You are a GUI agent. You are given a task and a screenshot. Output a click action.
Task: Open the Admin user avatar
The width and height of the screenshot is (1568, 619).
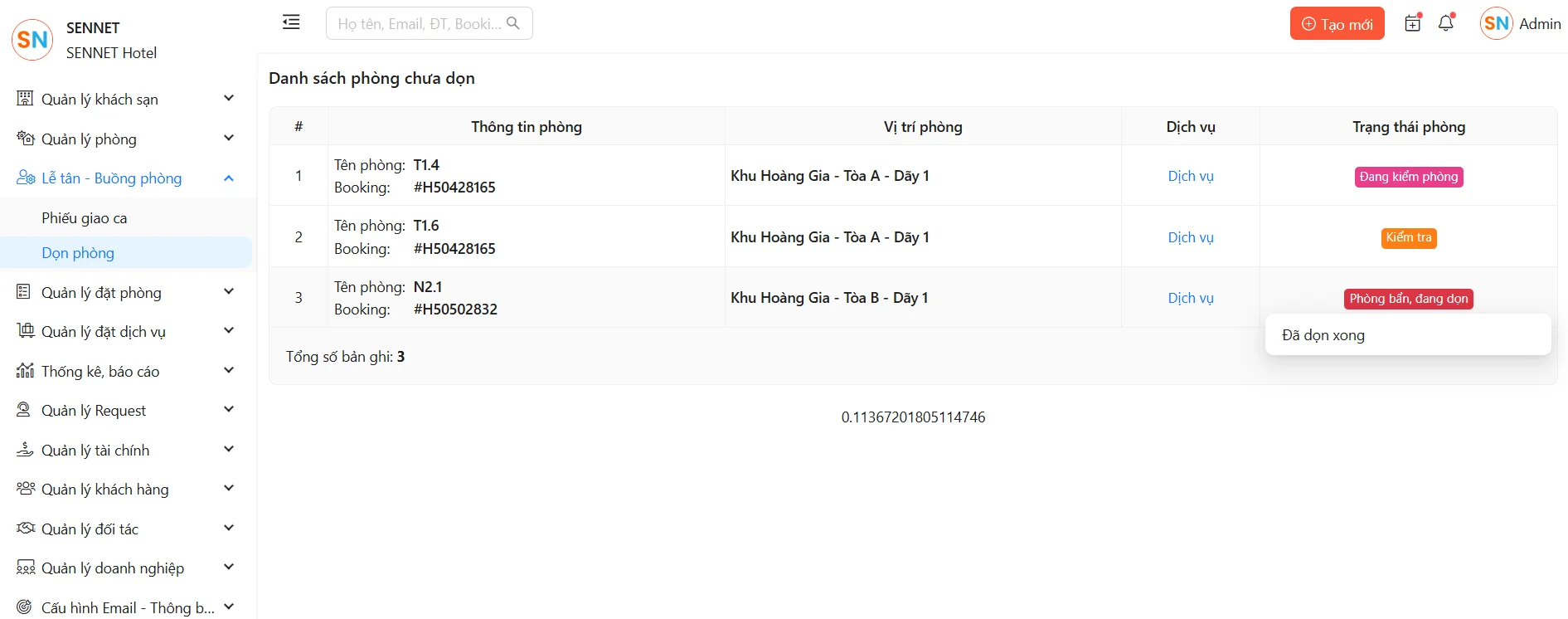click(1496, 23)
